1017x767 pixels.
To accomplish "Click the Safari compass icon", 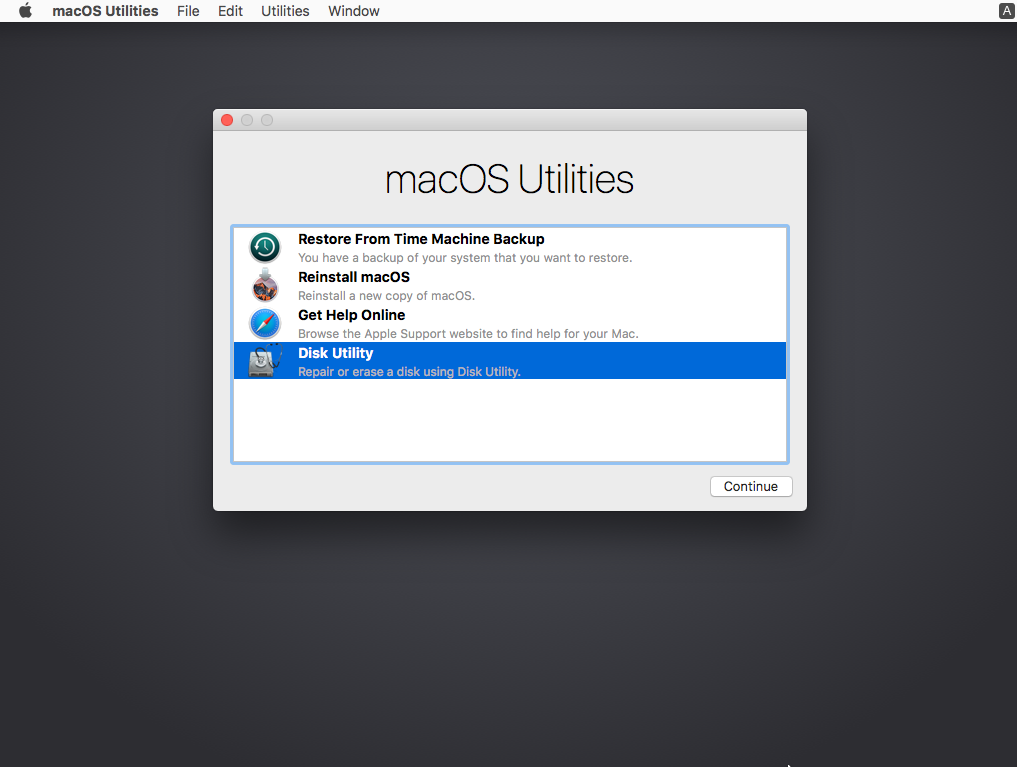I will click(x=265, y=323).
